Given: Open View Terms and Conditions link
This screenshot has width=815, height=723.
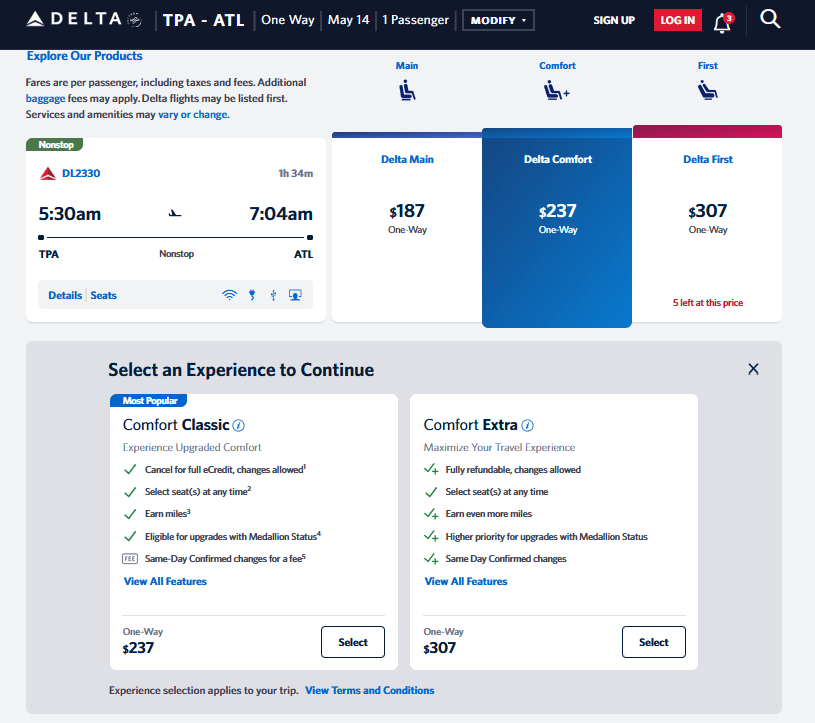Looking at the screenshot, I should pyautogui.click(x=370, y=690).
